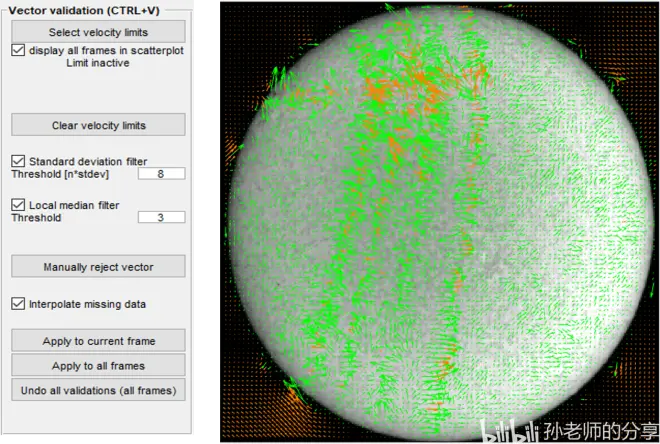660x444 pixels.
Task: Apply validation to current frame
Action: pos(98,340)
